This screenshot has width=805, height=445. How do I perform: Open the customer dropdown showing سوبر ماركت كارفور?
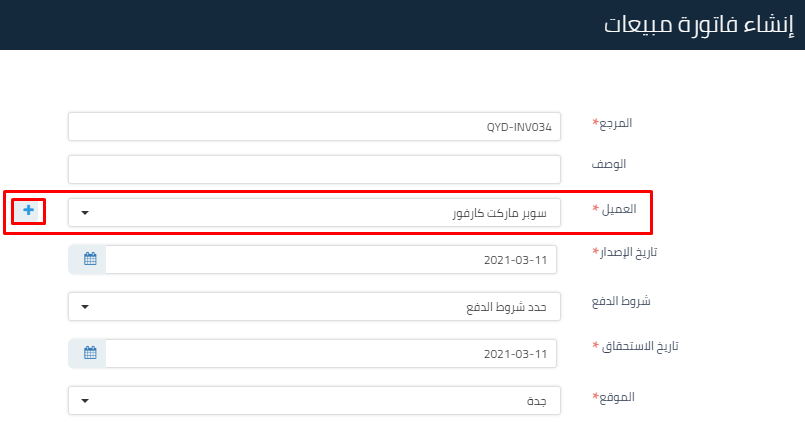point(315,212)
